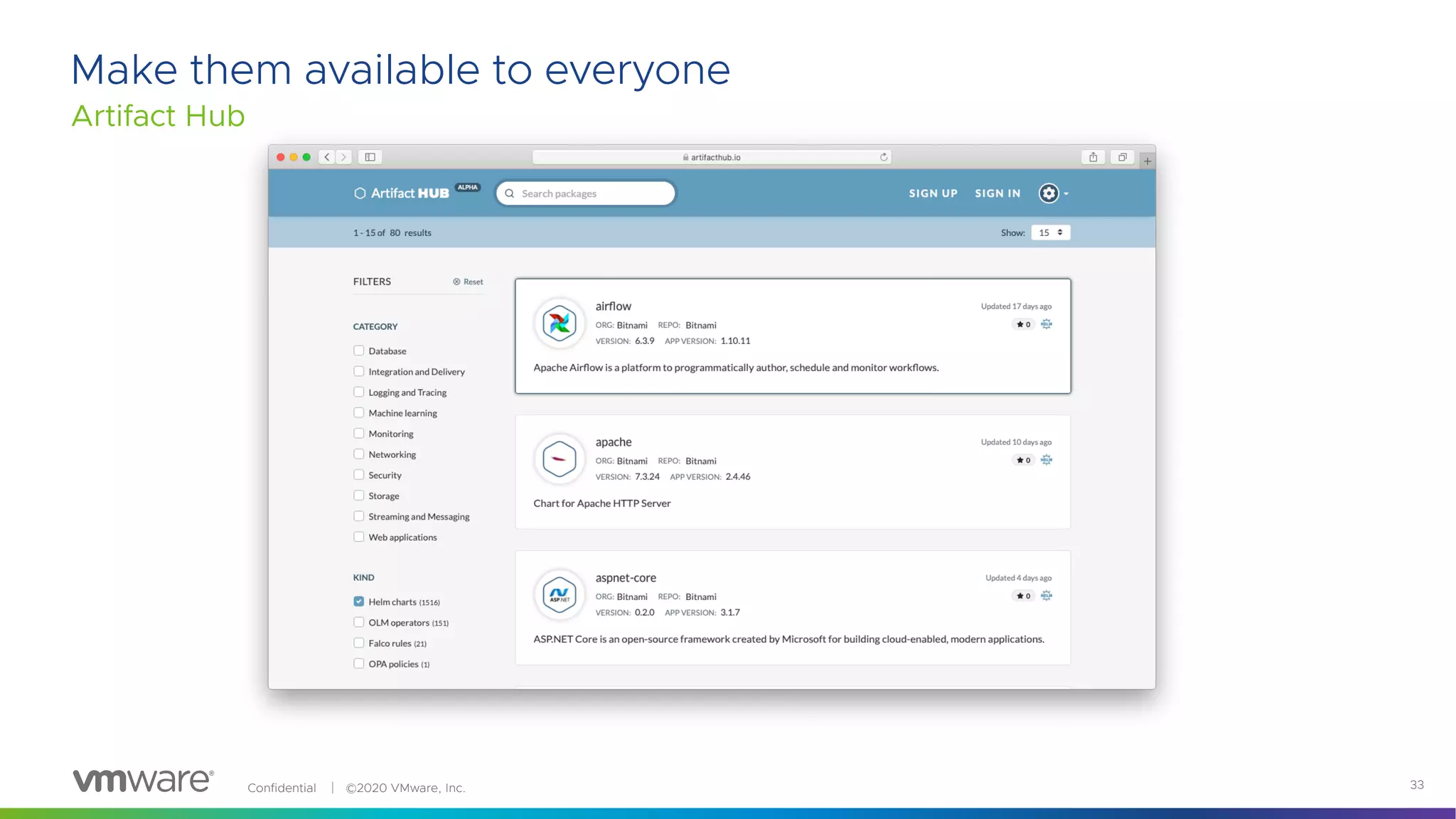Check Falco rules kind filter
This screenshot has width=1456, height=819.
click(359, 643)
